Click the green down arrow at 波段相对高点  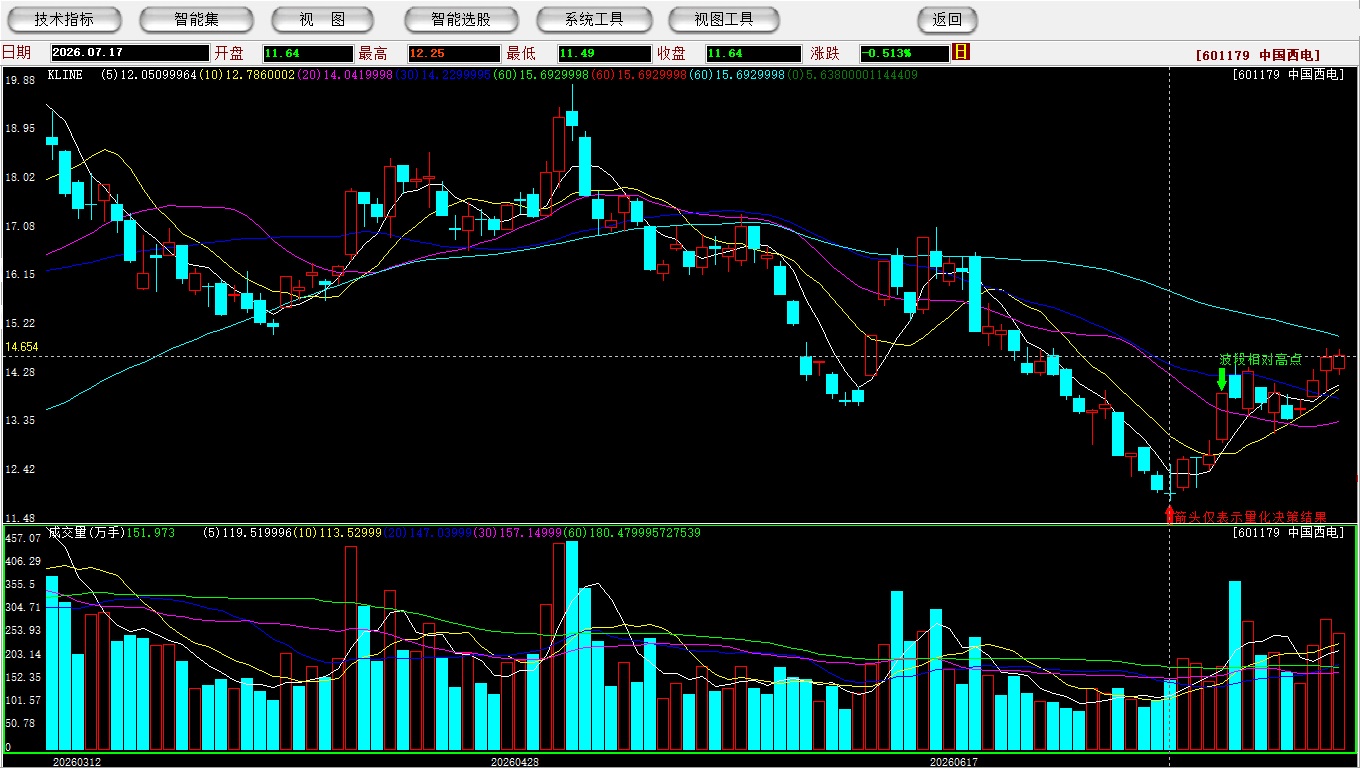pos(1221,379)
